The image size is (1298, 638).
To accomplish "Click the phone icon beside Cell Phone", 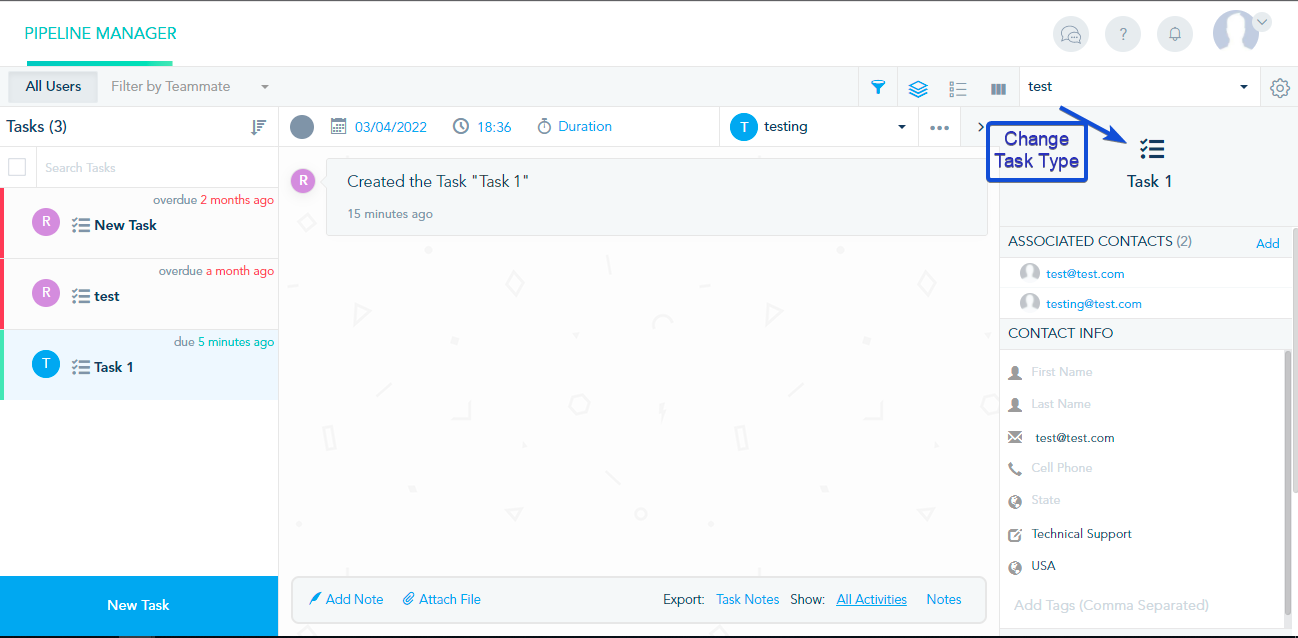I will 1015,468.
